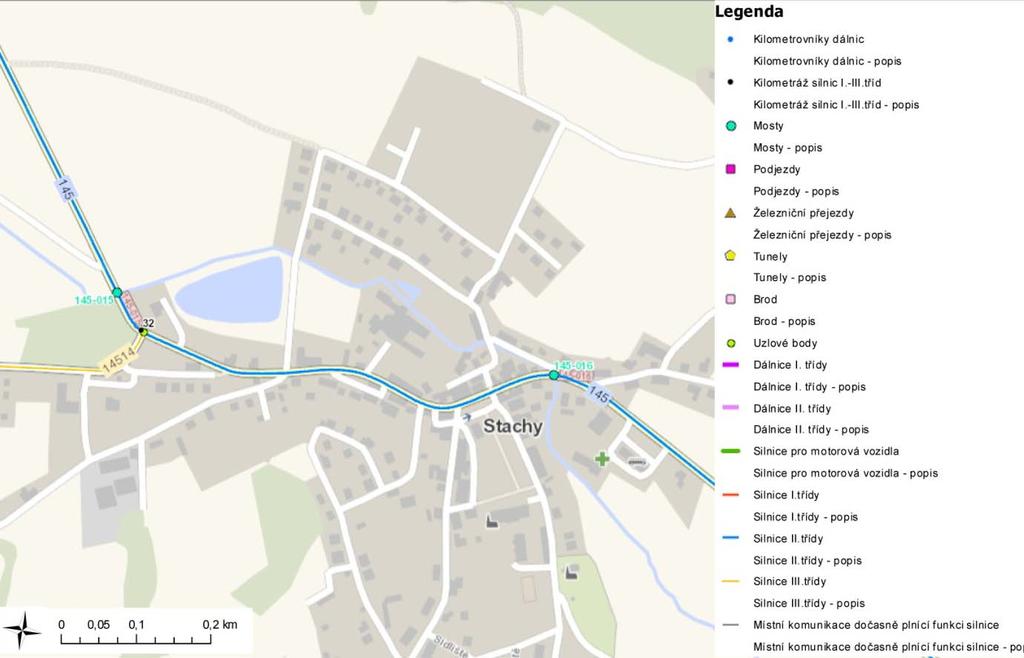Click the kilometre marker labeled 32
1024x658 pixels.
click(x=143, y=331)
